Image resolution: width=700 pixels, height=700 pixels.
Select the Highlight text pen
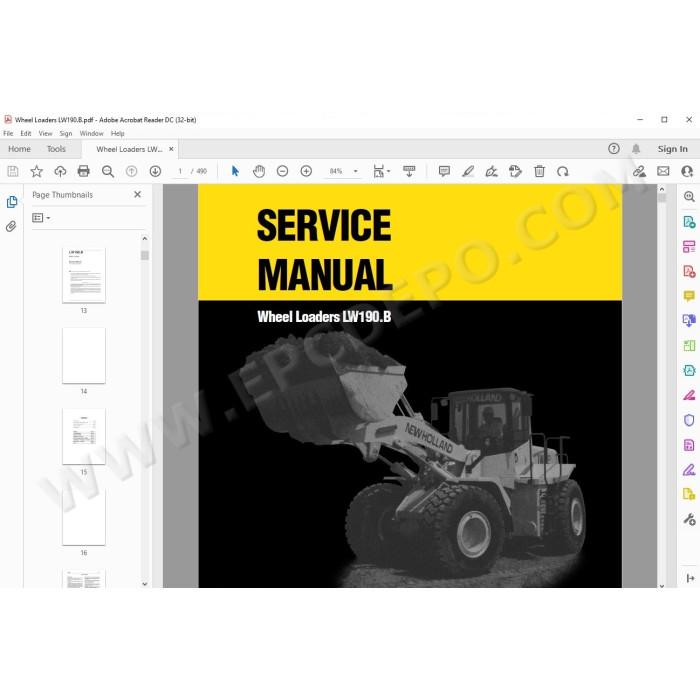point(468,171)
